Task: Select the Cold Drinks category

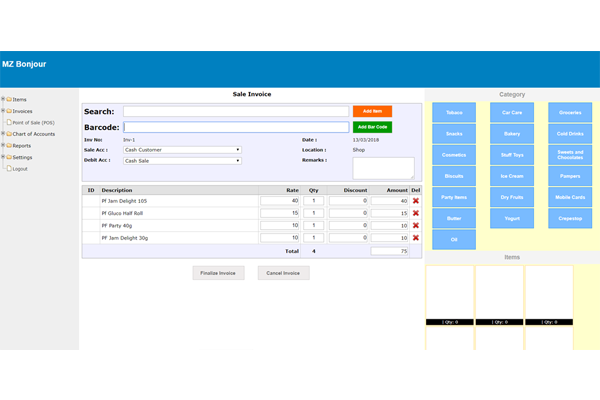Action: point(570,133)
